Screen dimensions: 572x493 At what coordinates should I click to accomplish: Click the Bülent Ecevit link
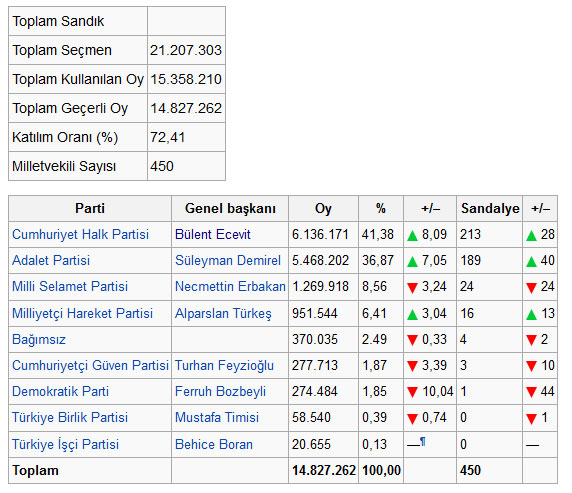click(x=213, y=234)
